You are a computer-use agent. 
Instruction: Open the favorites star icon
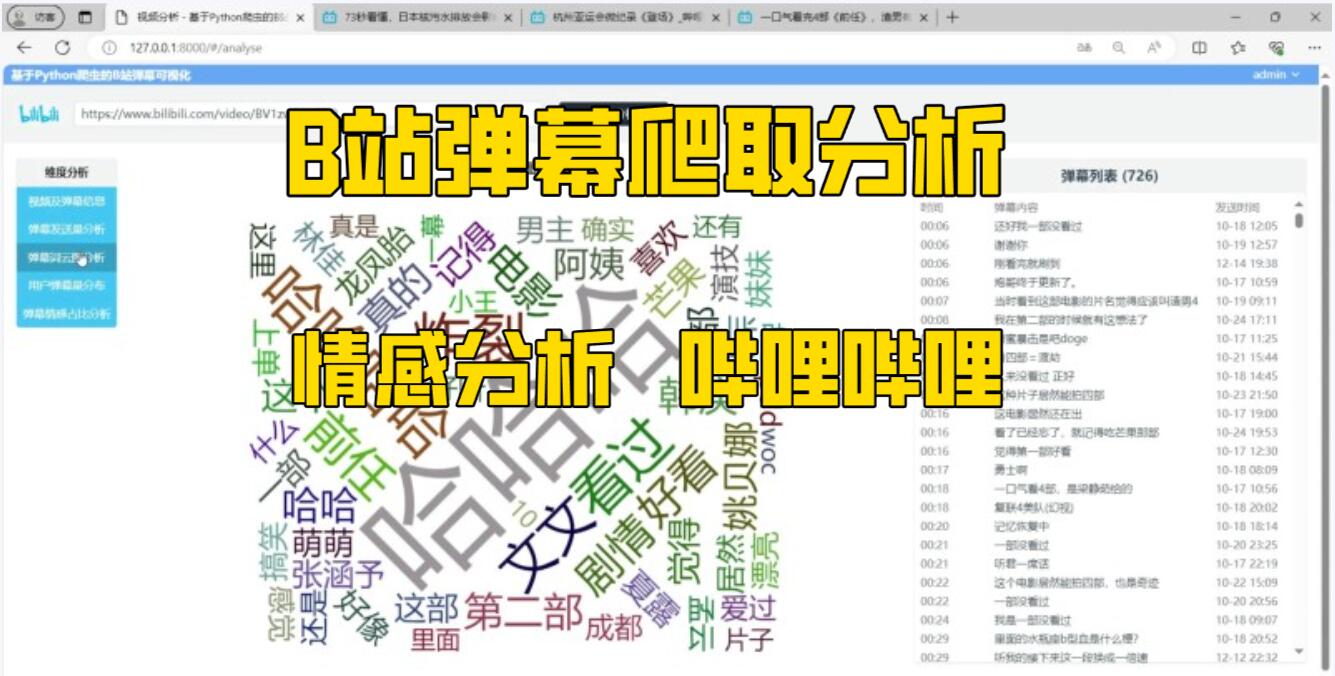click(1238, 47)
